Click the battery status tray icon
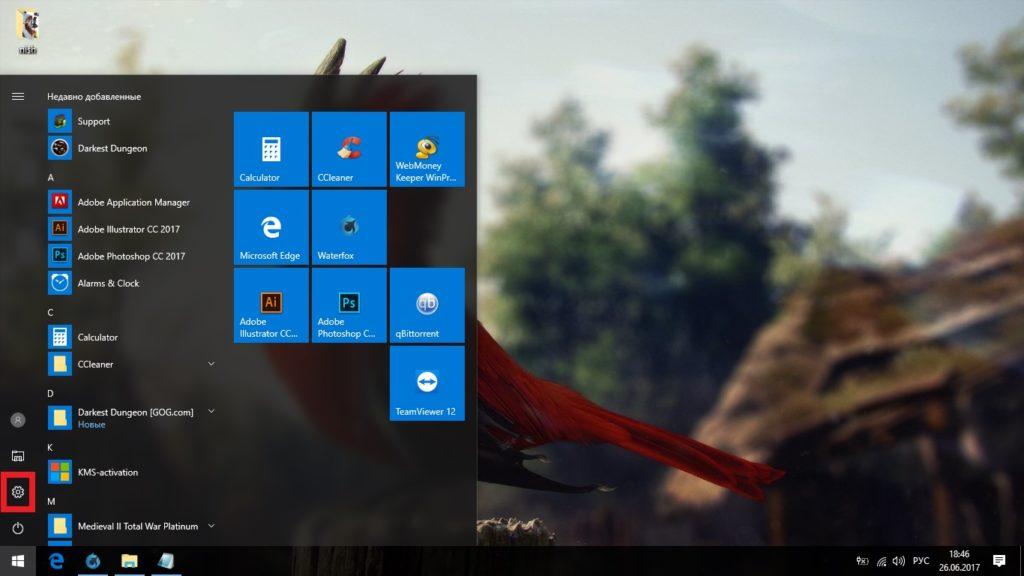This screenshot has width=1024, height=576. point(863,561)
